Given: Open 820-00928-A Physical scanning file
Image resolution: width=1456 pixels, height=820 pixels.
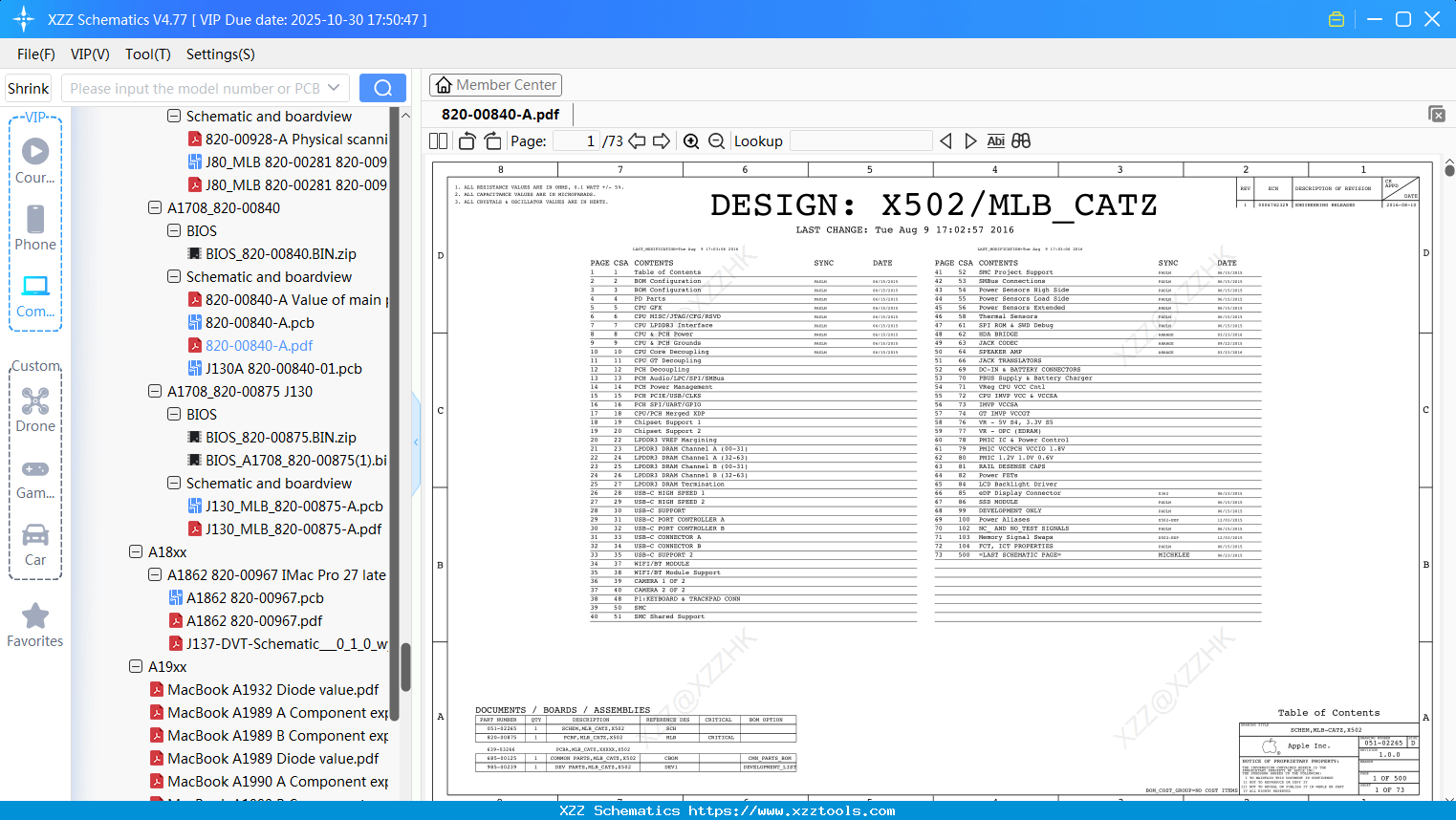Looking at the screenshot, I should [x=296, y=140].
